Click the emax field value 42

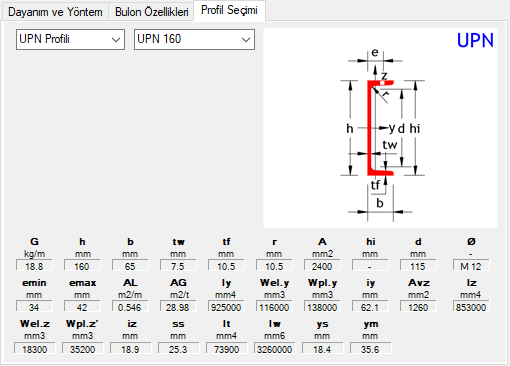tap(82, 307)
